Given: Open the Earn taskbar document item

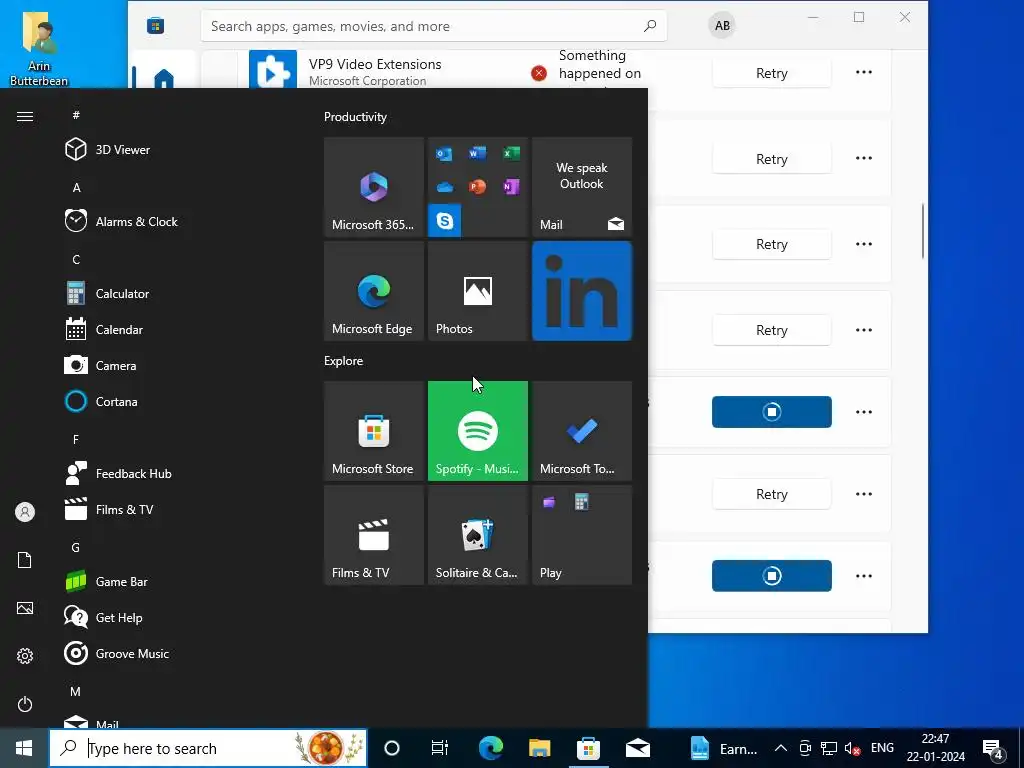Looking at the screenshot, I should point(724,748).
